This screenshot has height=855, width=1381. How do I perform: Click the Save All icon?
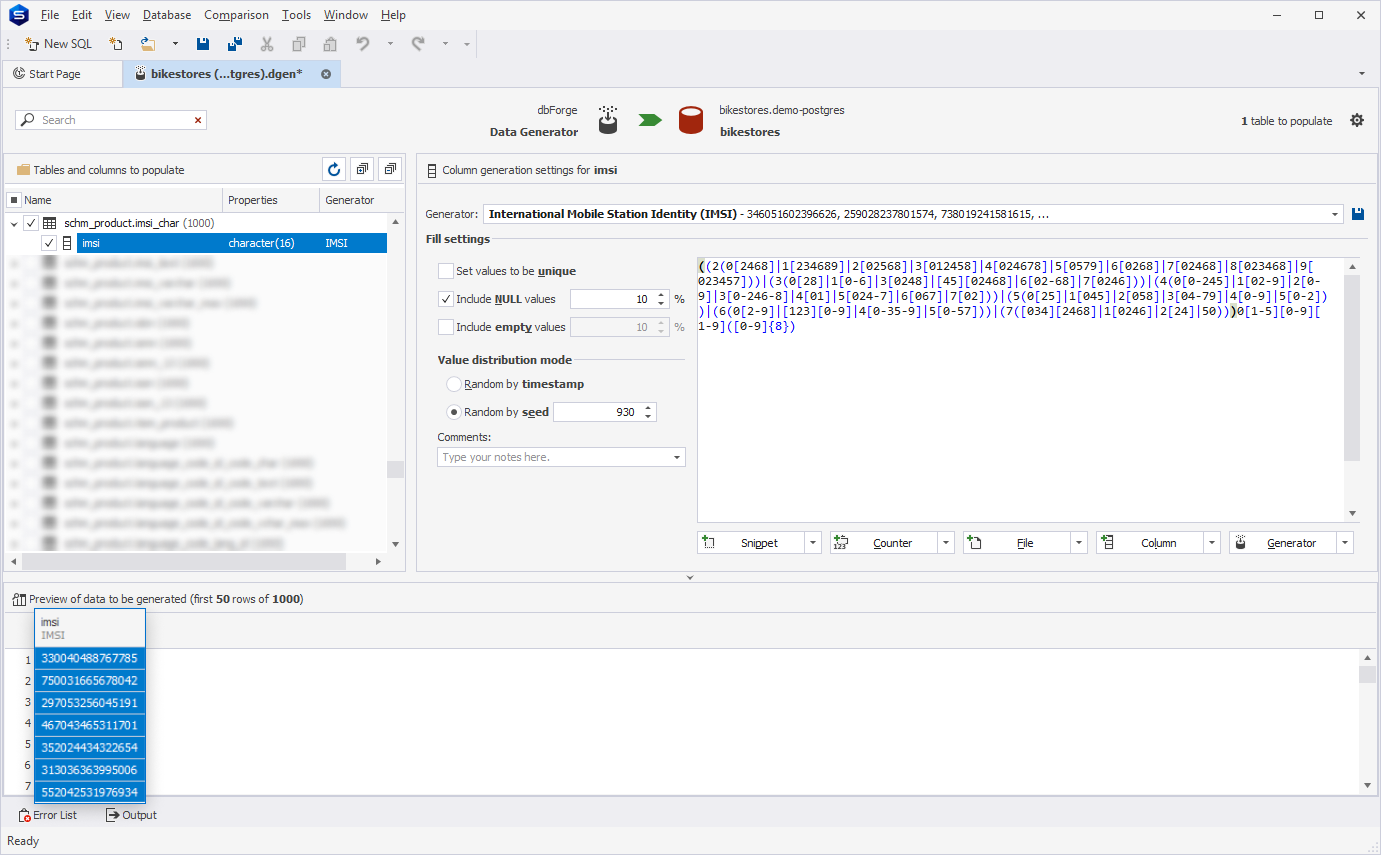tap(235, 44)
